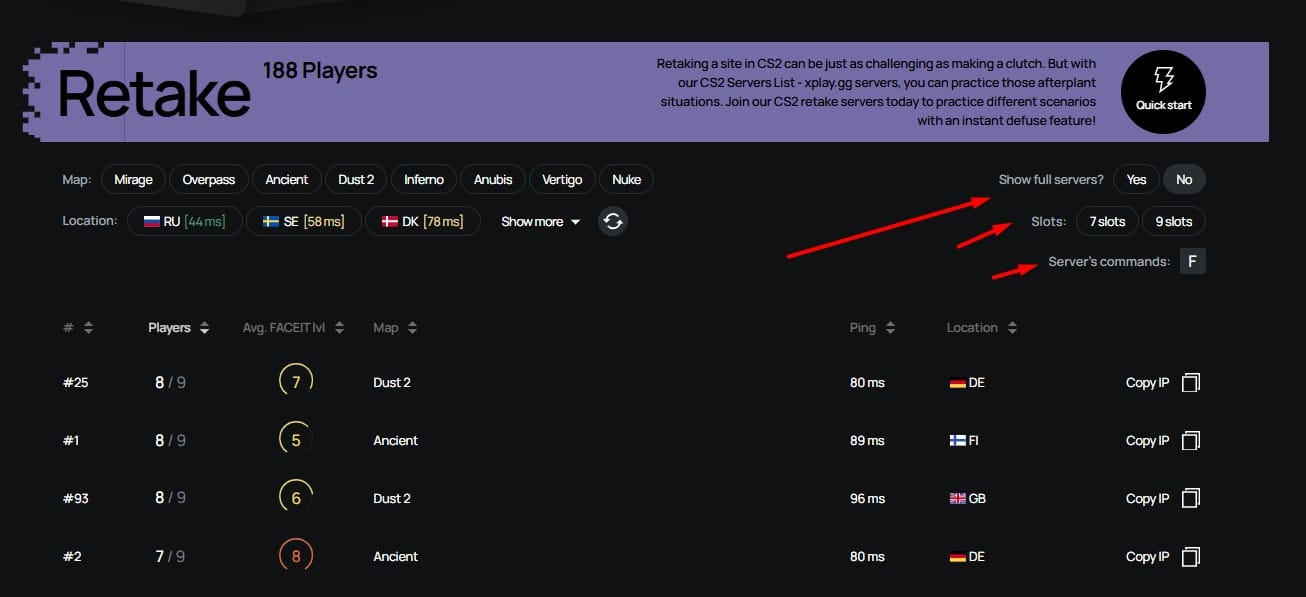
Task: Click Copy IP text for server #25
Action: pos(1147,383)
